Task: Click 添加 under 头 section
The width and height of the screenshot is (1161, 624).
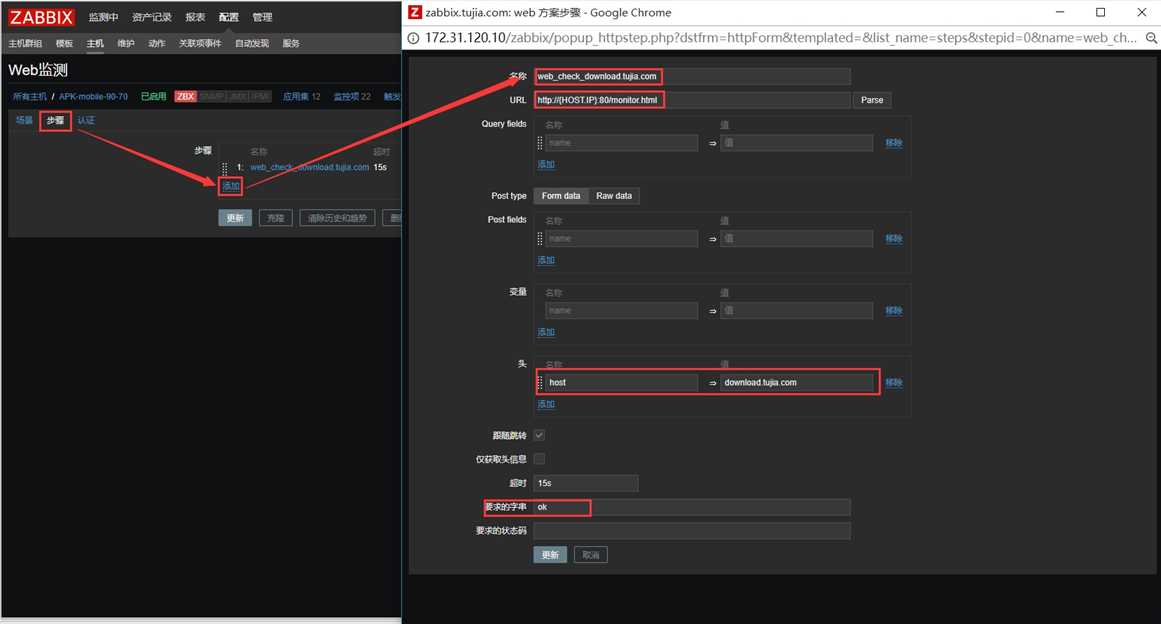Action: 546,404
